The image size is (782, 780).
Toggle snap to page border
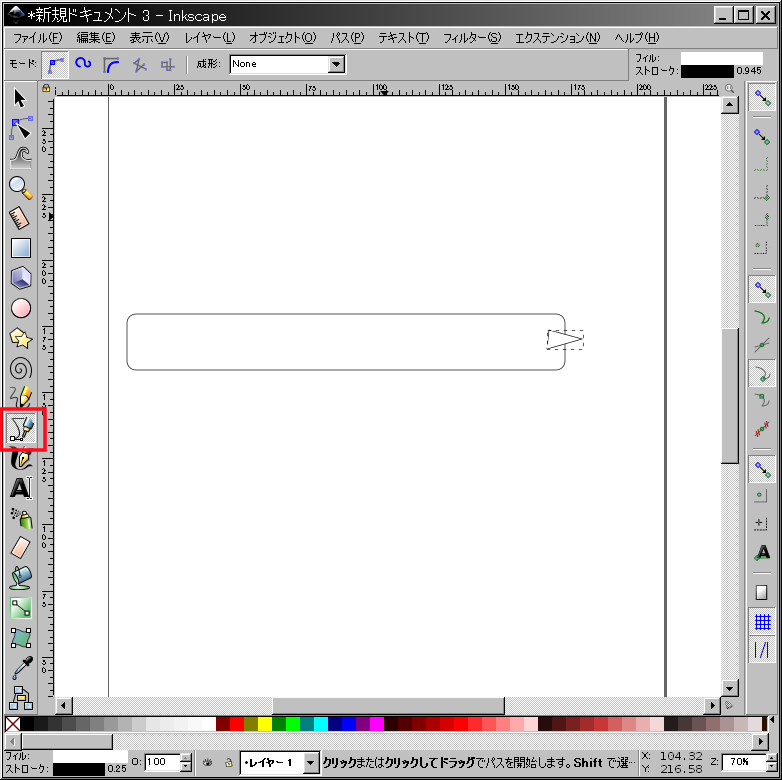(762, 592)
